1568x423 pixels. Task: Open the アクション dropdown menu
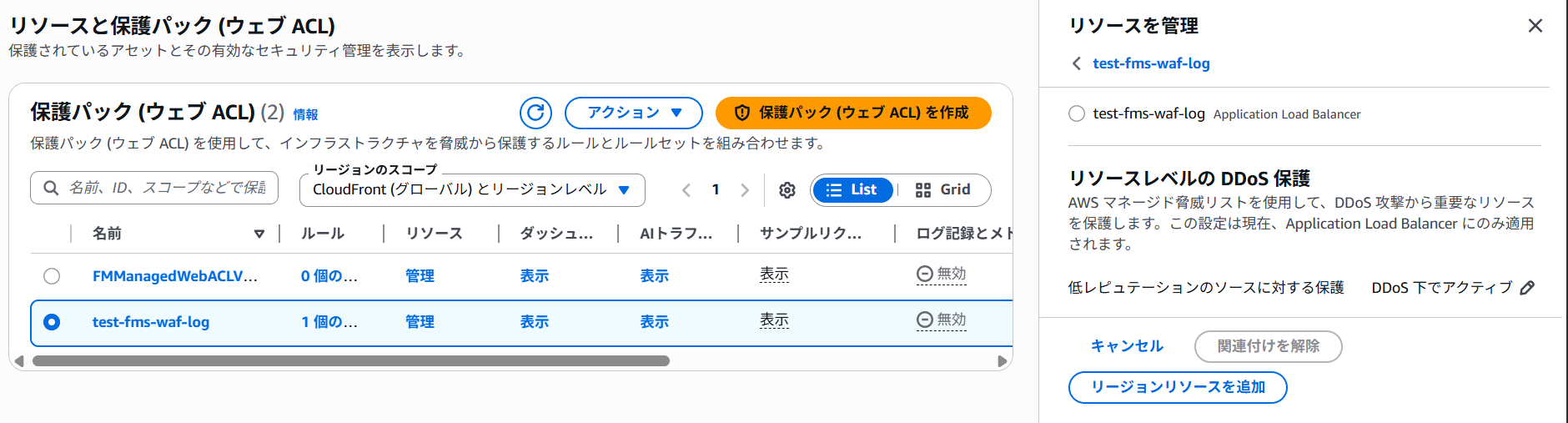click(x=633, y=113)
